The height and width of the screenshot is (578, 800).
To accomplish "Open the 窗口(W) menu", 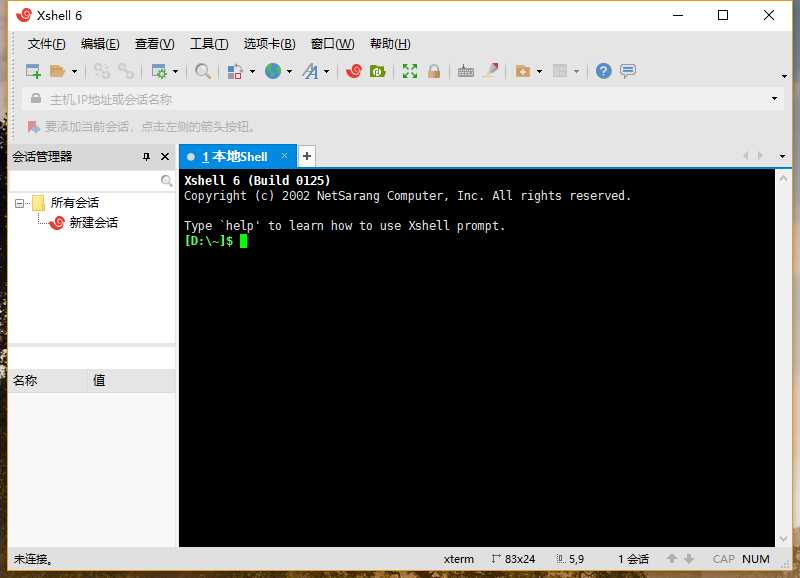I will (x=333, y=44).
